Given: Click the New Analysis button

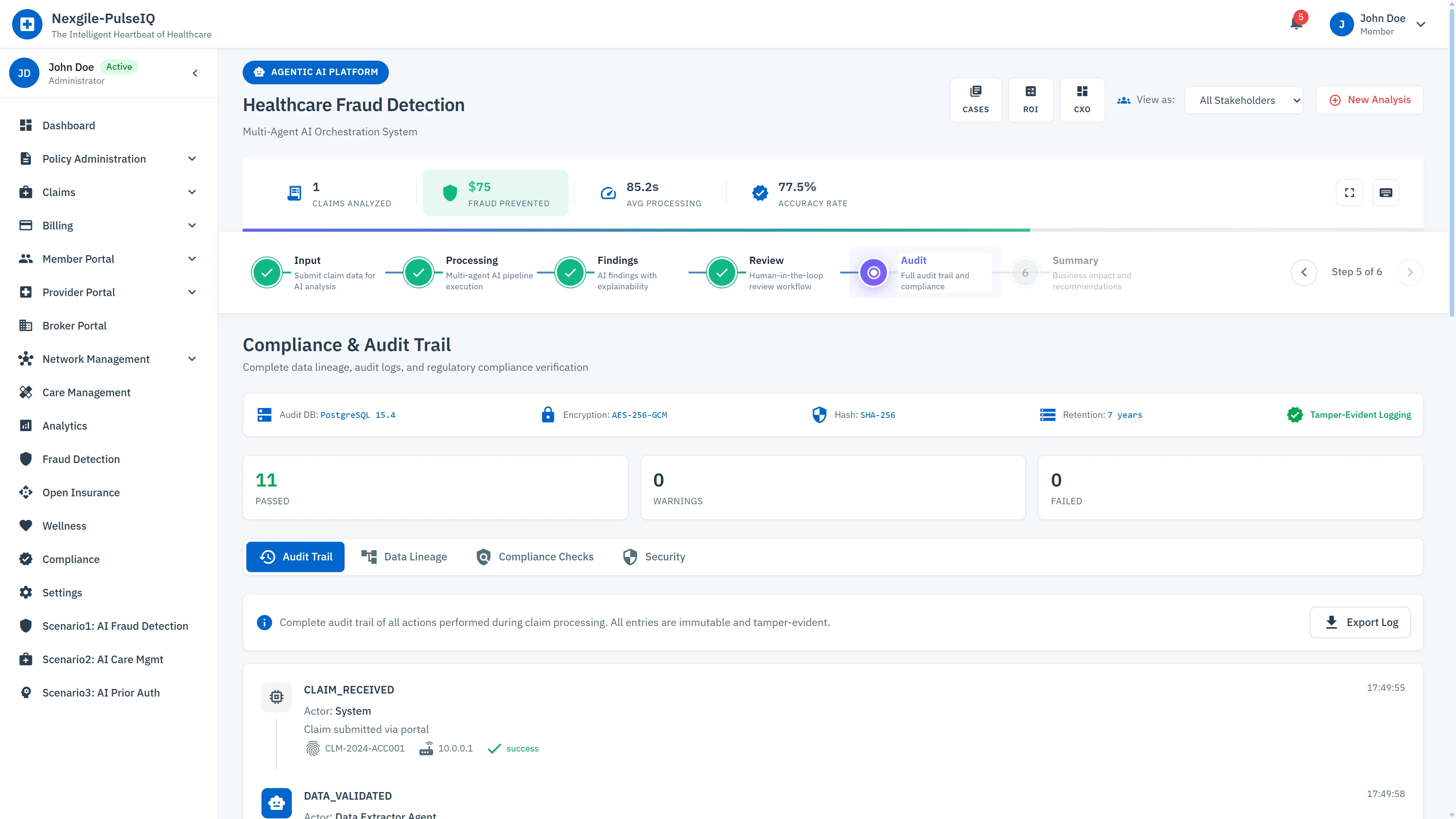Looking at the screenshot, I should 1370,99.
